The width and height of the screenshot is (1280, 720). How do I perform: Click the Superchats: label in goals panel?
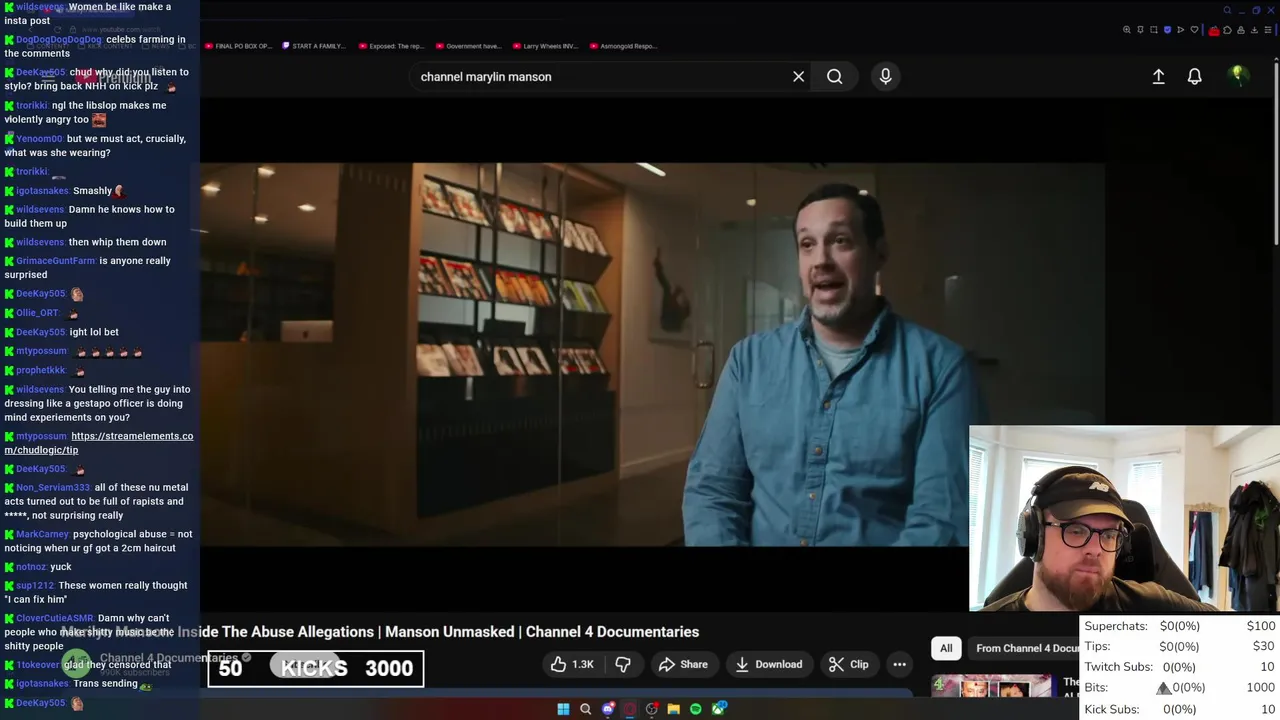coord(1116,626)
